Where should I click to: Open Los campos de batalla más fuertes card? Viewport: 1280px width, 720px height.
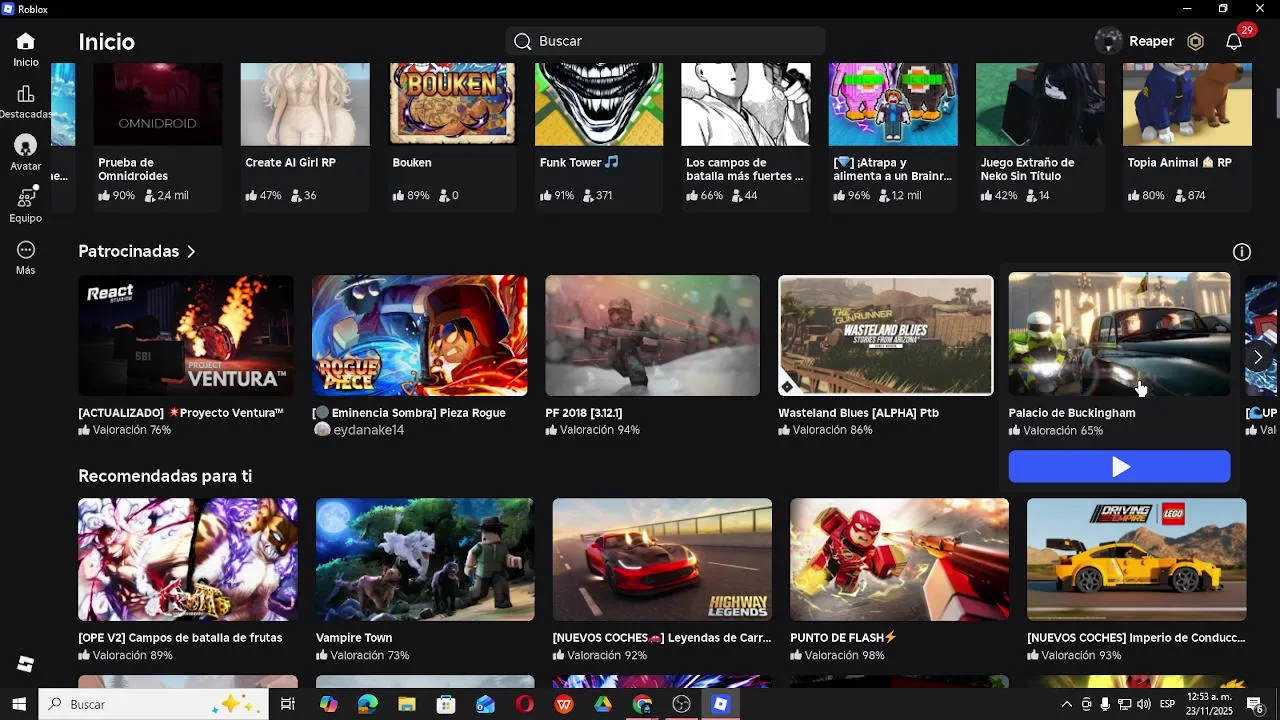pos(746,137)
